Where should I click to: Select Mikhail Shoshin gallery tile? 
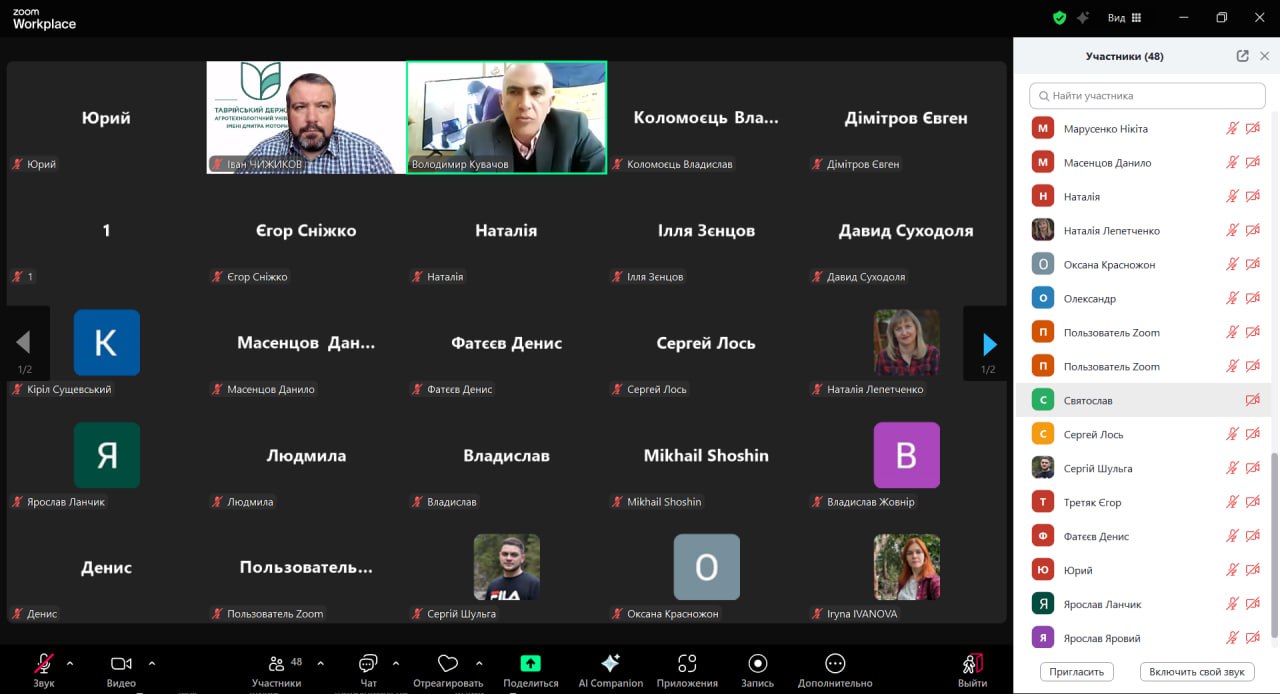coord(706,455)
